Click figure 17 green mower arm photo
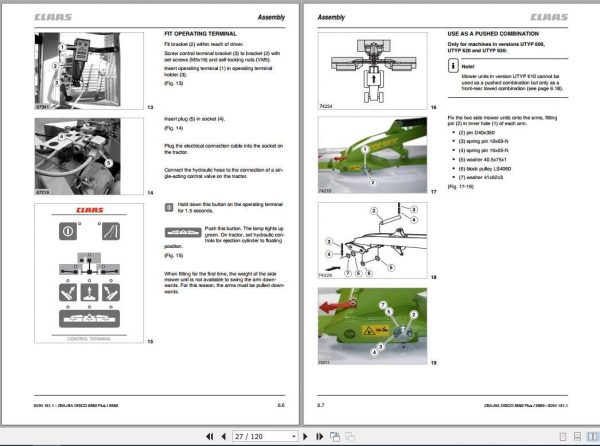This screenshot has width=600, height=446. 373,155
